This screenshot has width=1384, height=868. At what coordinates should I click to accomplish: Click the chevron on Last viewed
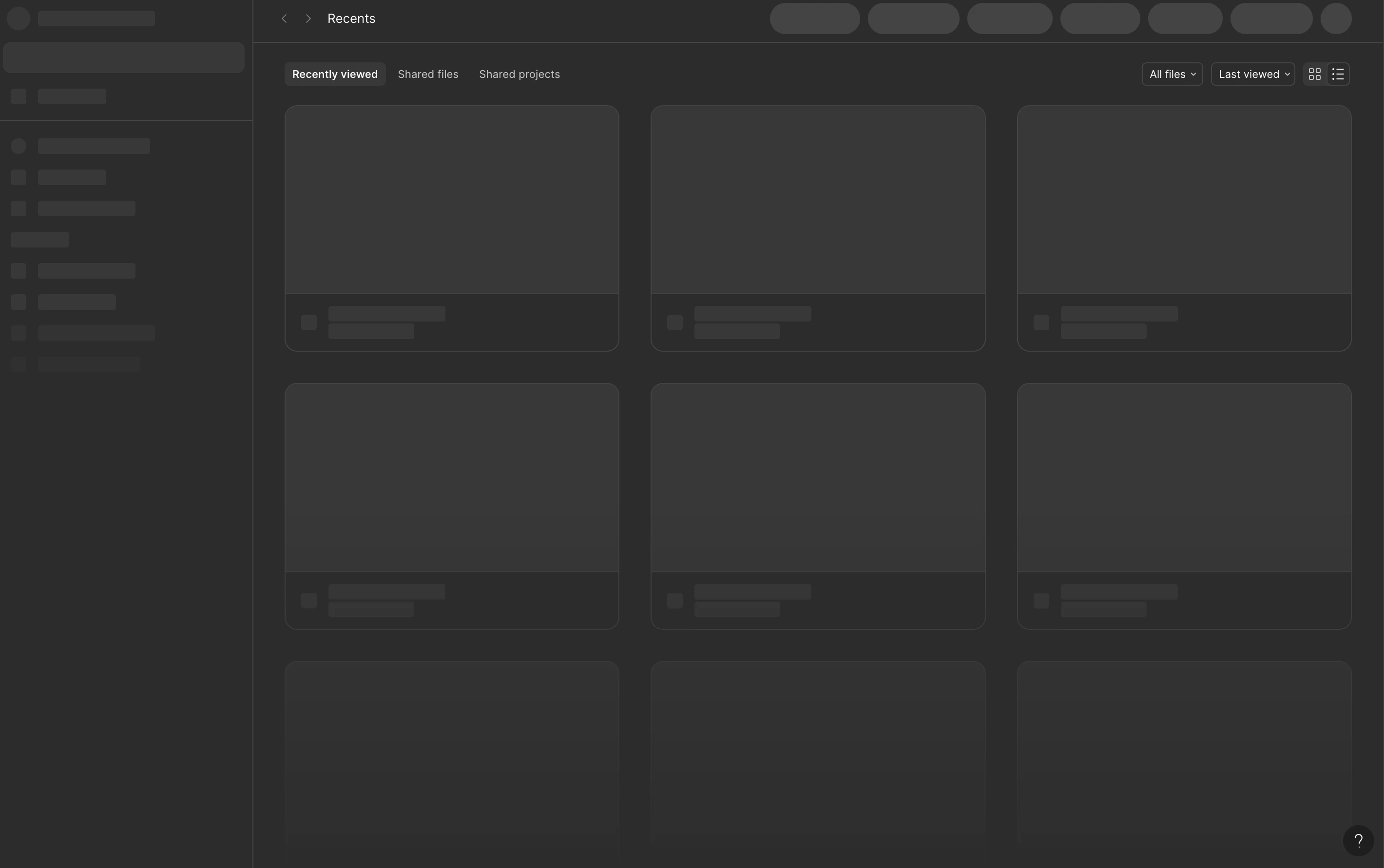click(x=1287, y=74)
